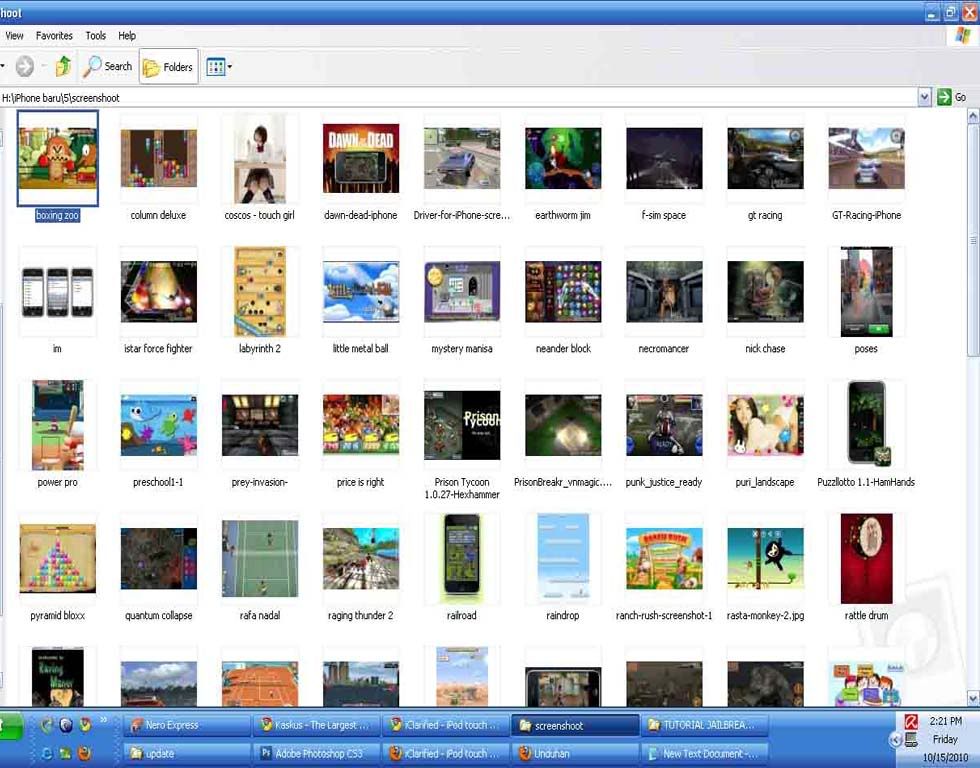Click the screenshoot taskbar button

pyautogui.click(x=575, y=726)
